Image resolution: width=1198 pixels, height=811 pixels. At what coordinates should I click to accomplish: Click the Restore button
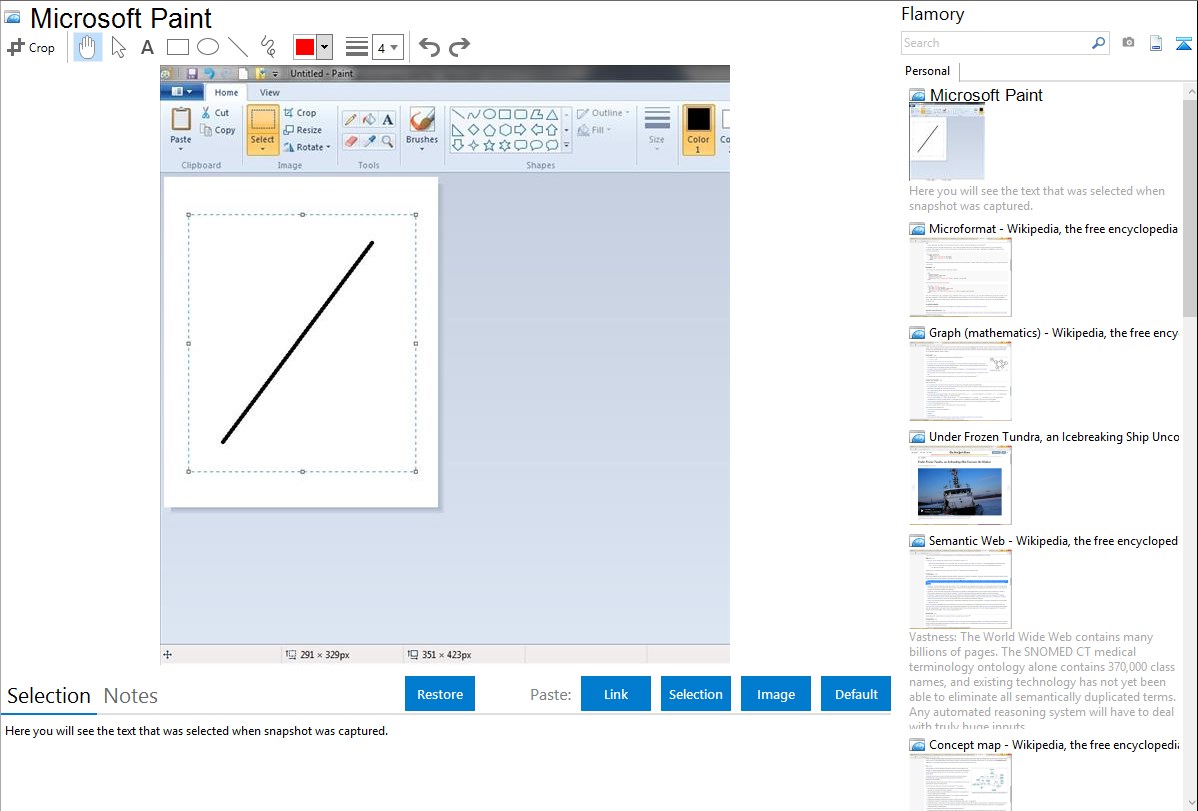440,694
